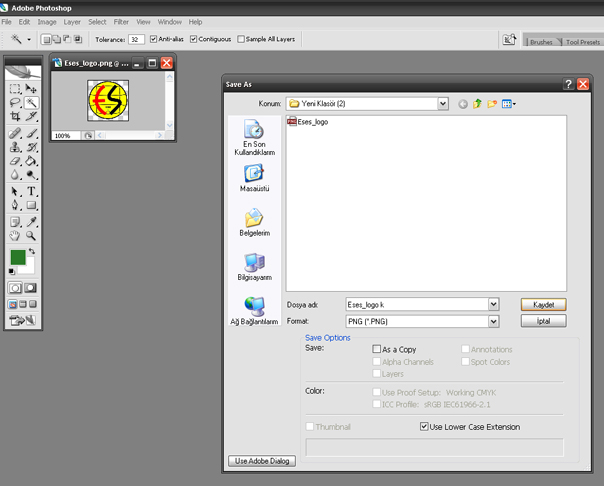Open the Layer menu
604x486 pixels.
pyautogui.click(x=72, y=22)
